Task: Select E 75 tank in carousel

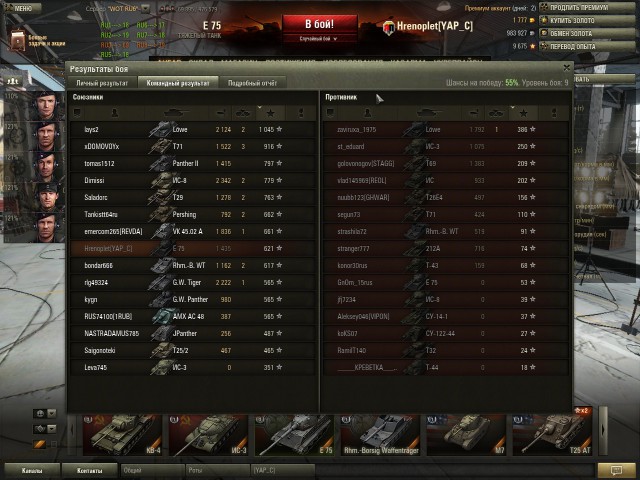Action: [x=294, y=435]
